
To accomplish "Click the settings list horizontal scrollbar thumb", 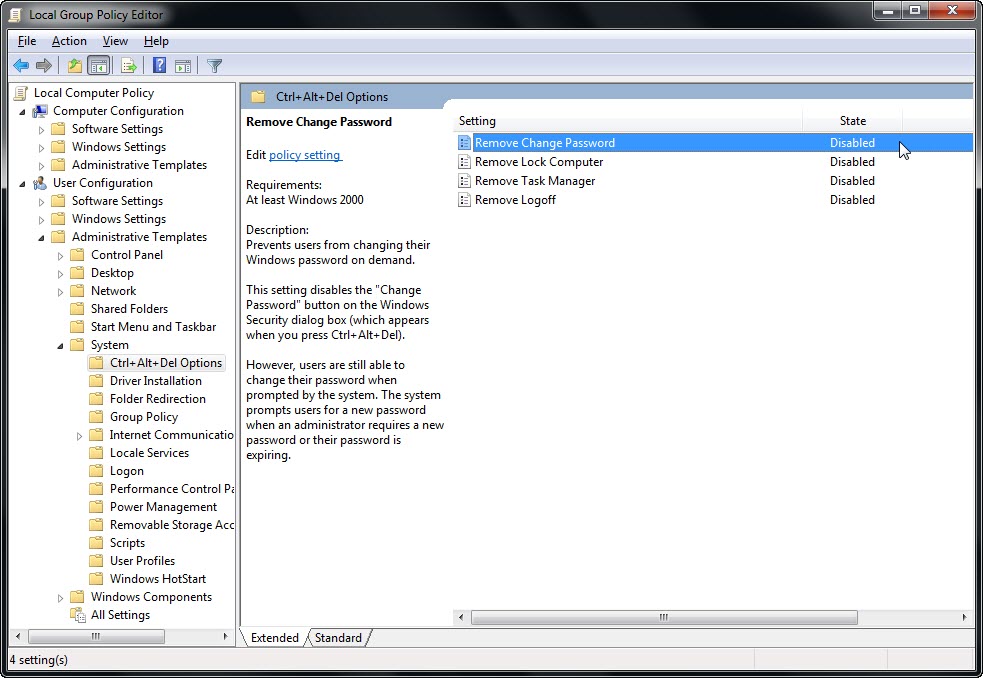I will point(664,617).
